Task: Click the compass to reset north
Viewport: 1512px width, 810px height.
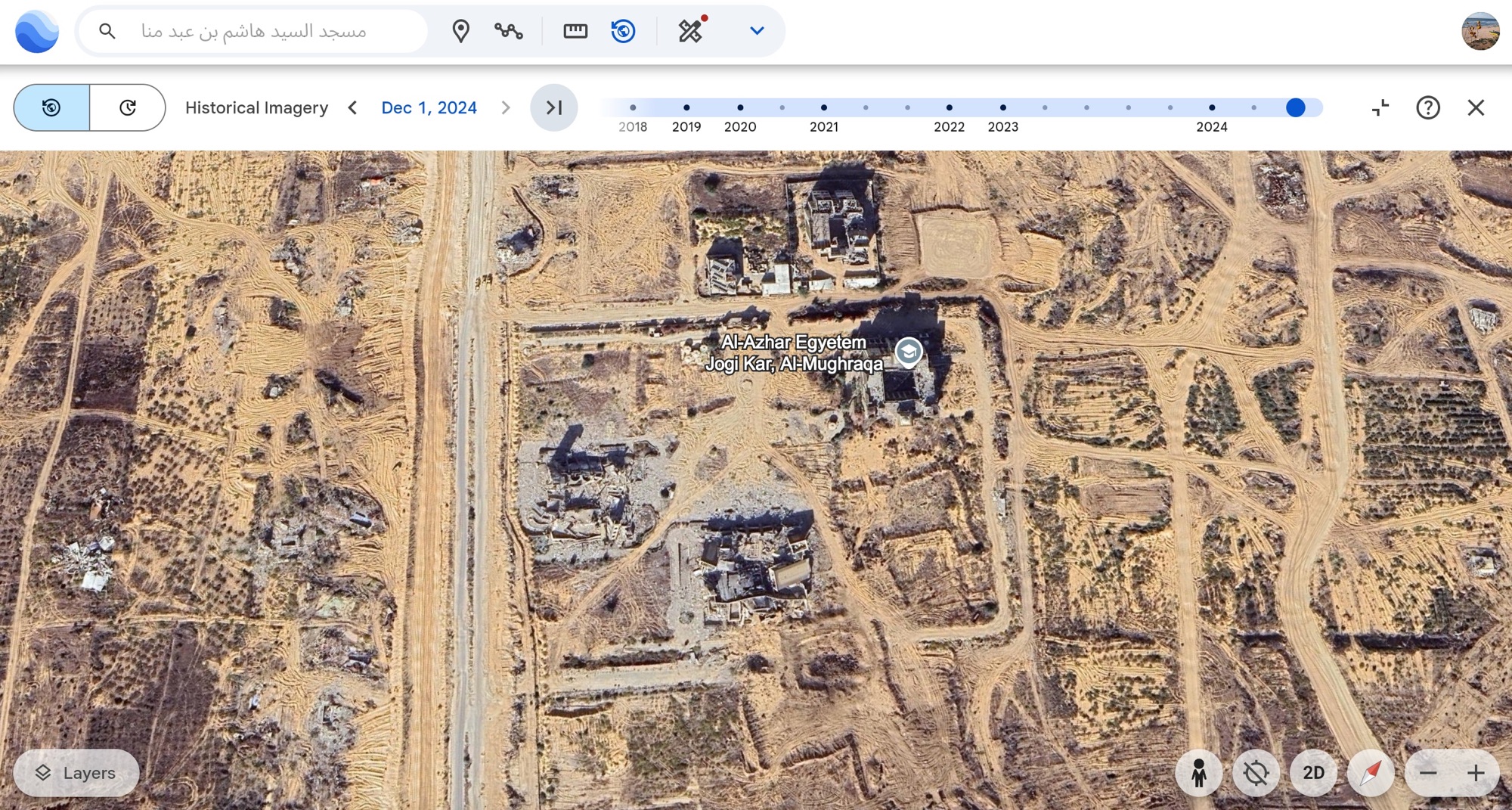Action: (x=1371, y=773)
